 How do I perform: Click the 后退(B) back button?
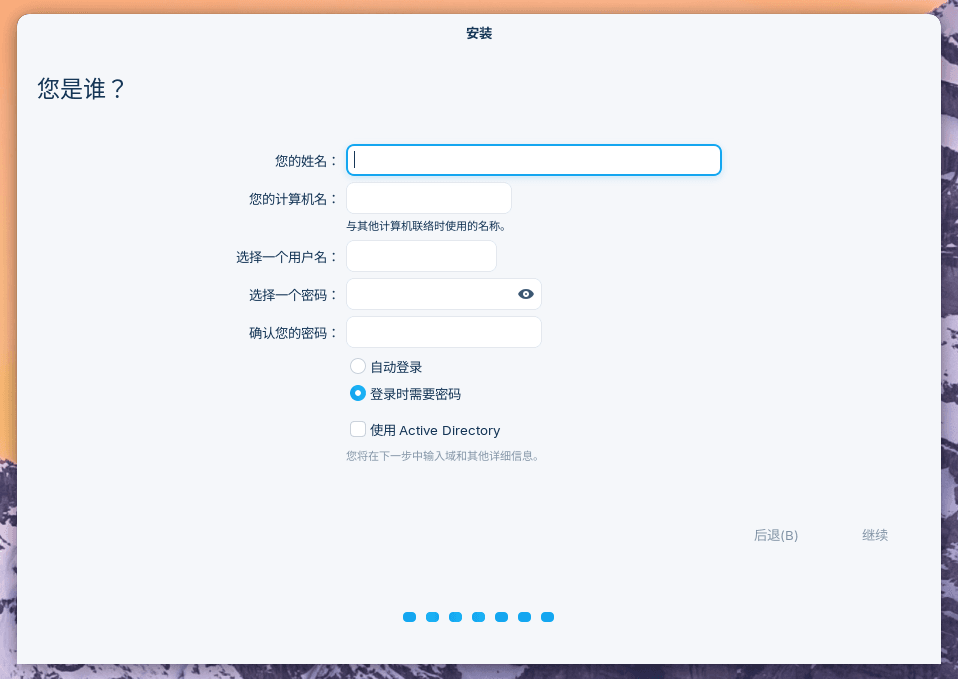tap(775, 535)
